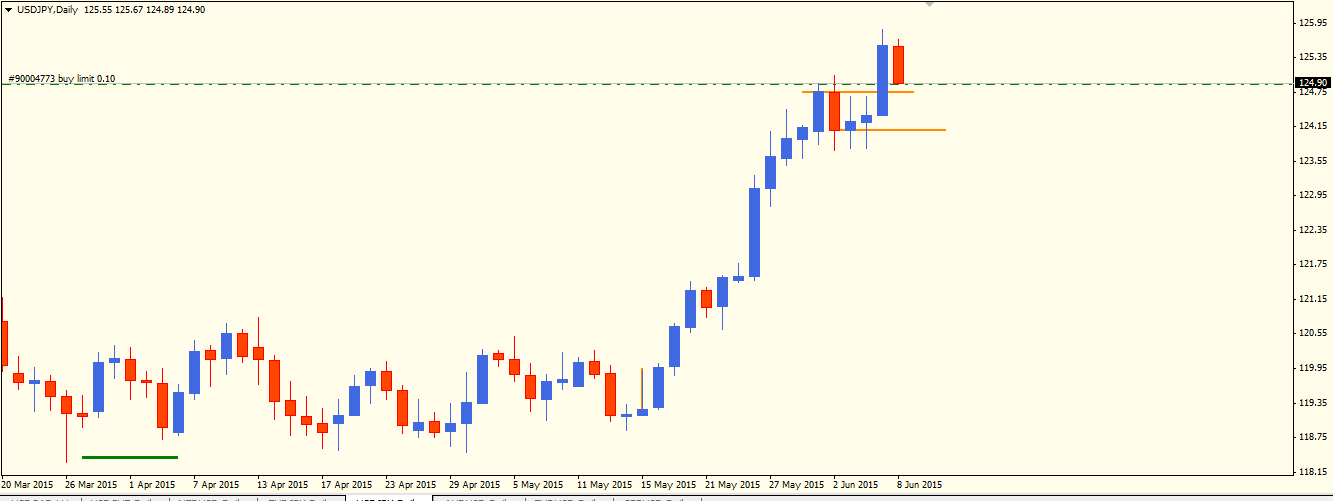This screenshot has width=1333, height=501.
Task: Click the 125.35 price axis label
Action: click(x=1312, y=56)
